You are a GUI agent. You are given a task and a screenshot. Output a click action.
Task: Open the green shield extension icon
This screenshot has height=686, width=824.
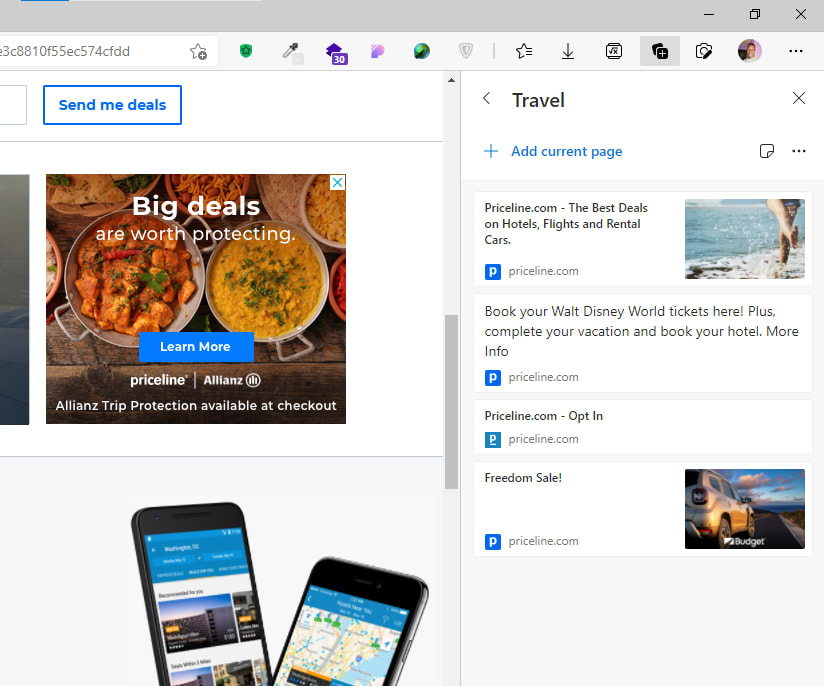246,51
